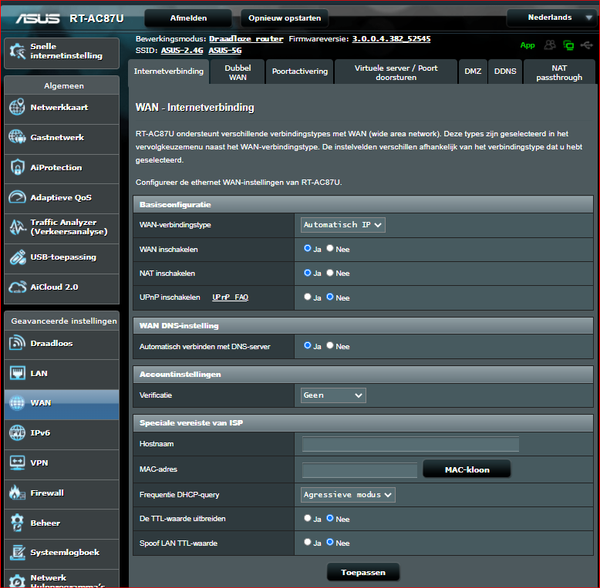Switch to the Dubbel WAN tab
The height and width of the screenshot is (588, 600).
(x=238, y=72)
